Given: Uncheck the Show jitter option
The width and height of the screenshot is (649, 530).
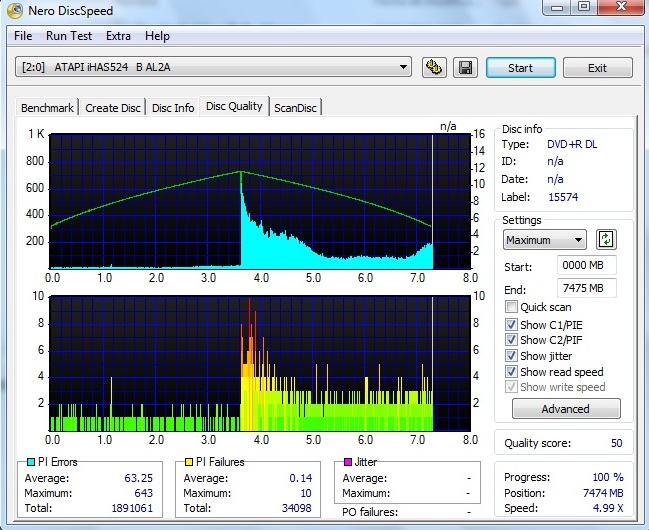Looking at the screenshot, I should (x=512, y=356).
